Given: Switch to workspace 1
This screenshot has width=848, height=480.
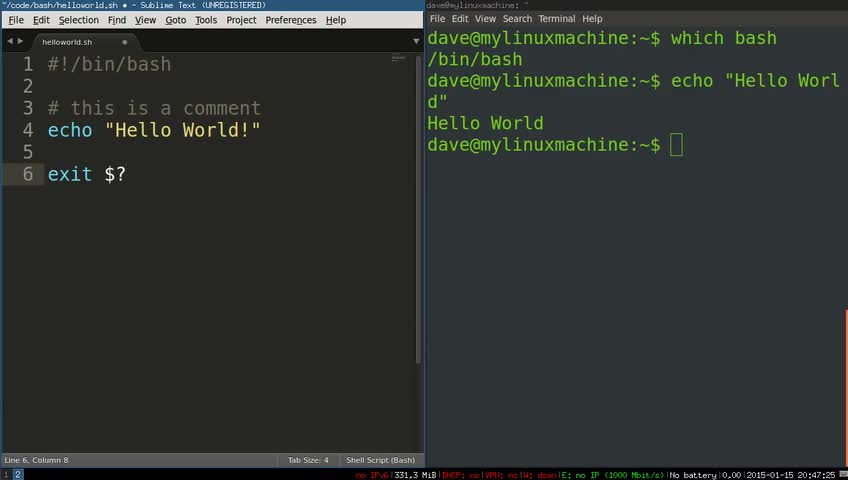Looking at the screenshot, I should pos(6,475).
